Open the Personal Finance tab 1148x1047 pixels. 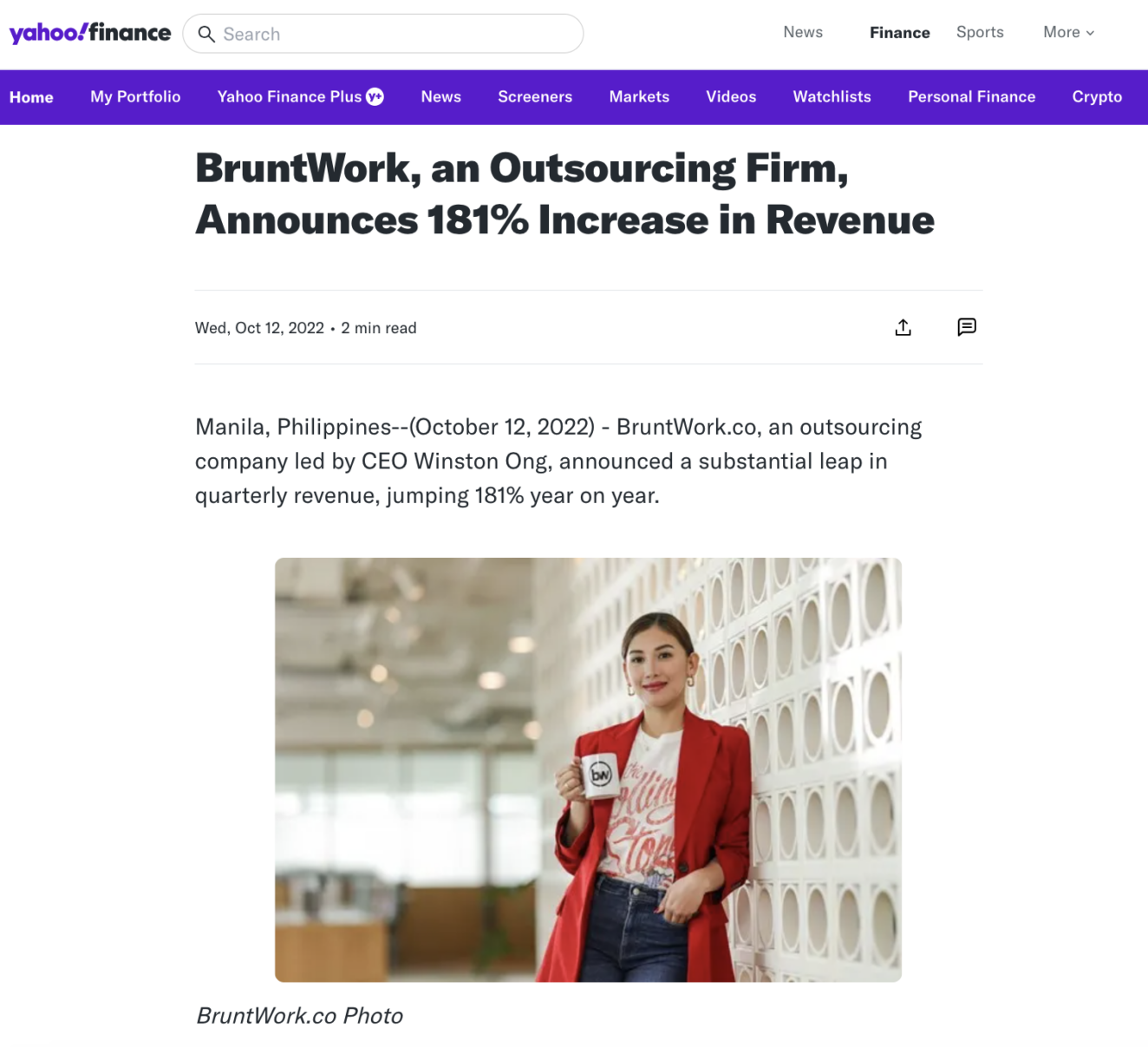(x=971, y=96)
